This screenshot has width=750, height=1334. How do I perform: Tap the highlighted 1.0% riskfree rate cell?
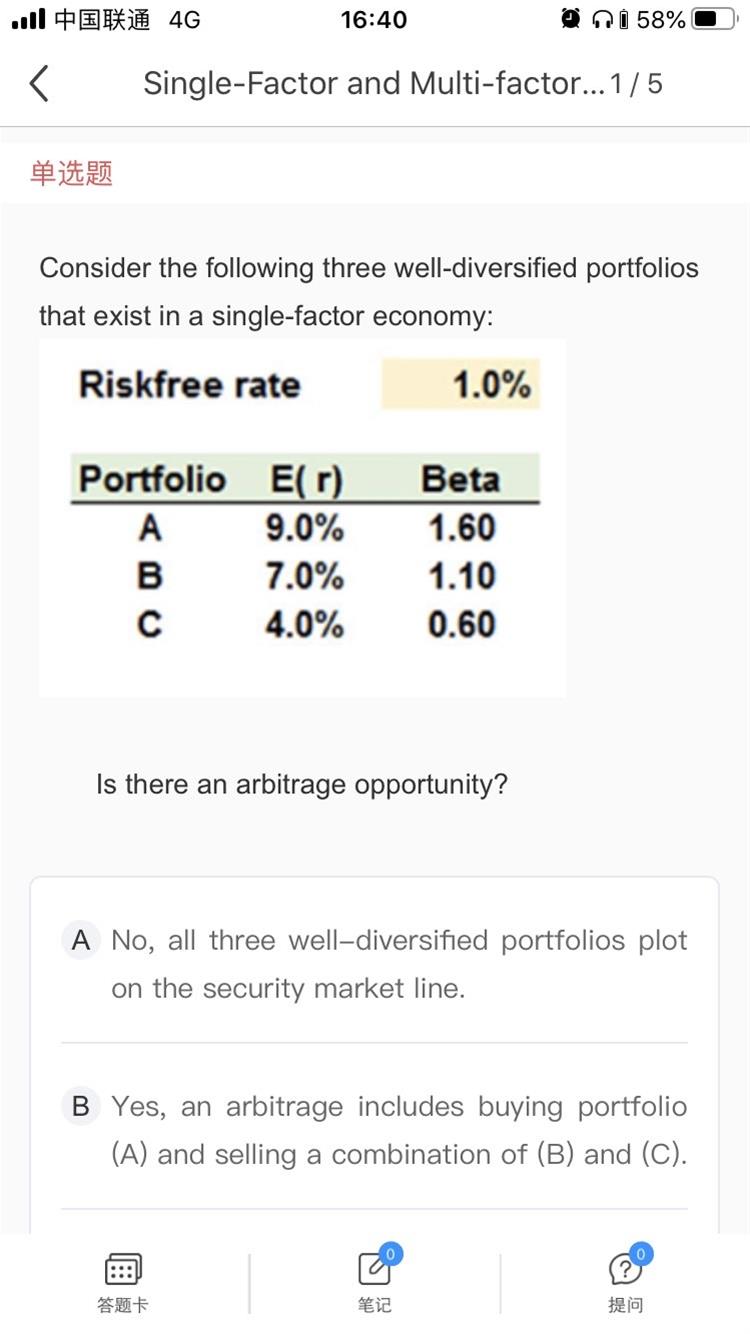coord(460,384)
